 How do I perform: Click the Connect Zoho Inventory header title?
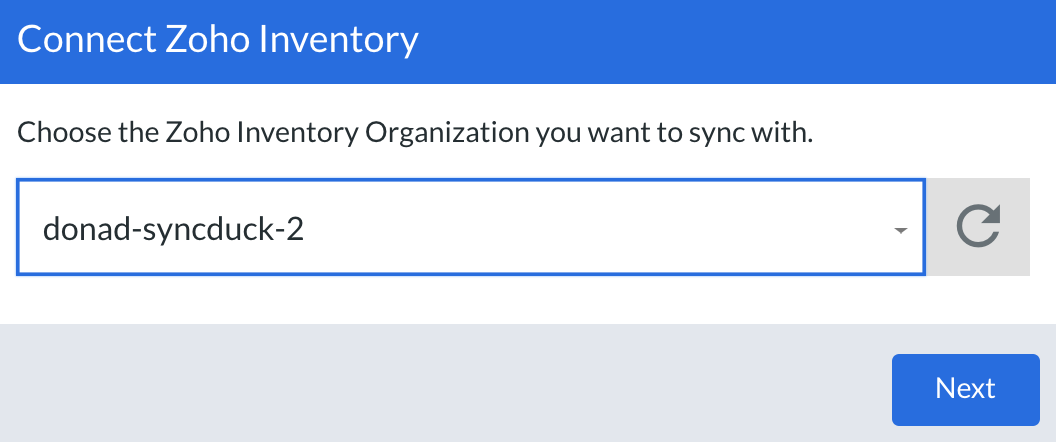tap(218, 40)
